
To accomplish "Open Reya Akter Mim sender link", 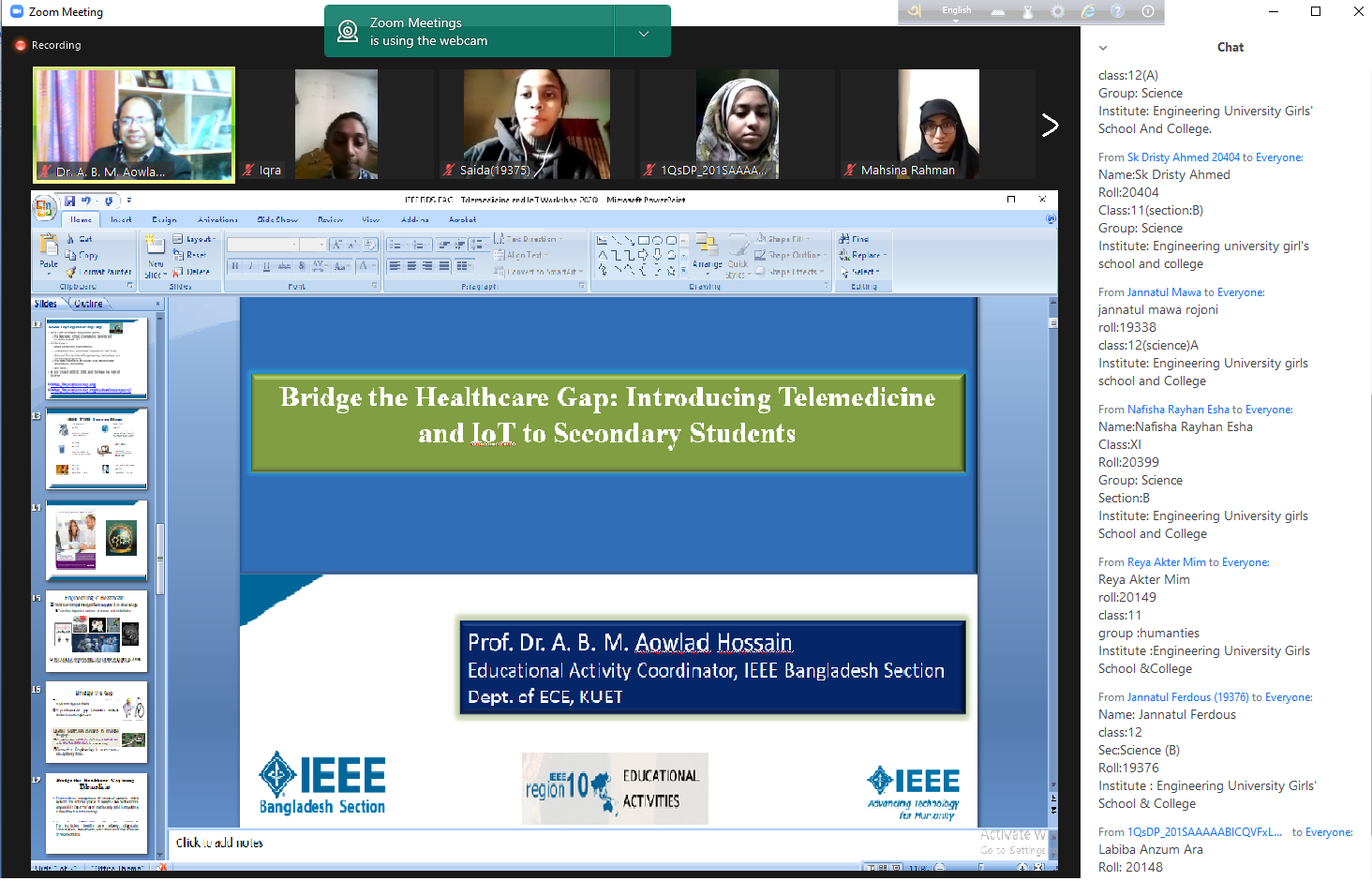I will tap(1167, 562).
